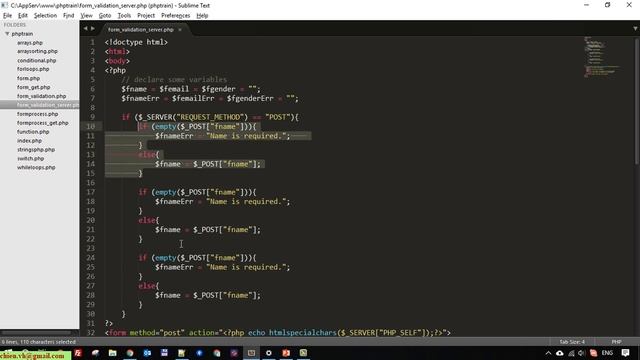
Task: Click the code minimap preview
Action: (602, 56)
